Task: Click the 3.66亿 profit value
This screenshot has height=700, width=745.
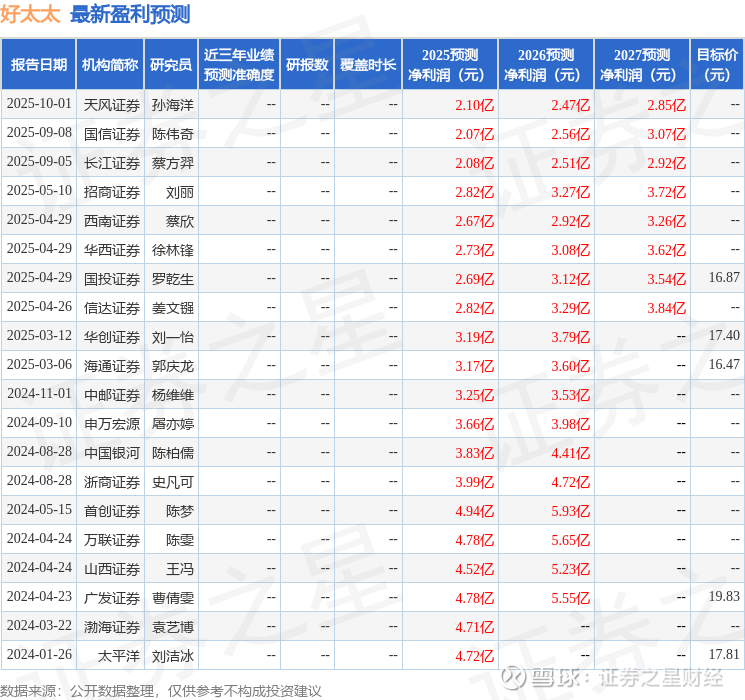Action: click(x=475, y=424)
